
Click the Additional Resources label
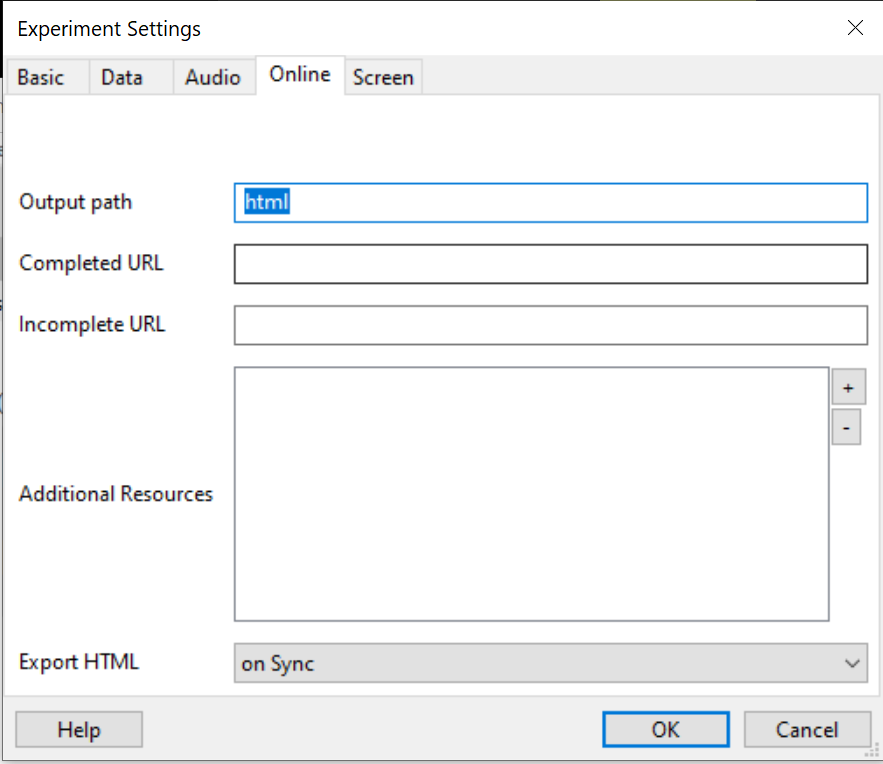[116, 494]
